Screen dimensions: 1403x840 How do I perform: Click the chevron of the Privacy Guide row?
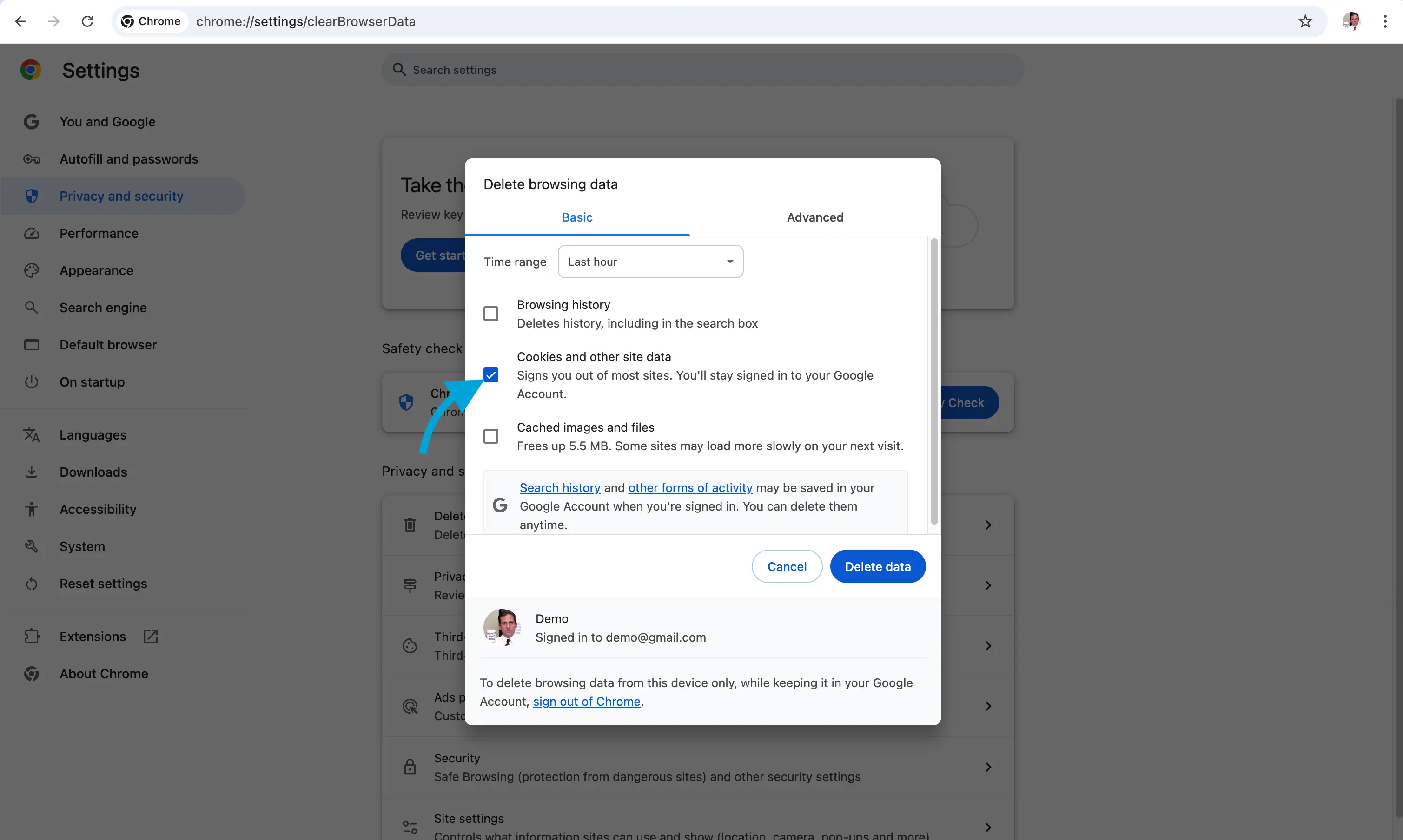[988, 585]
